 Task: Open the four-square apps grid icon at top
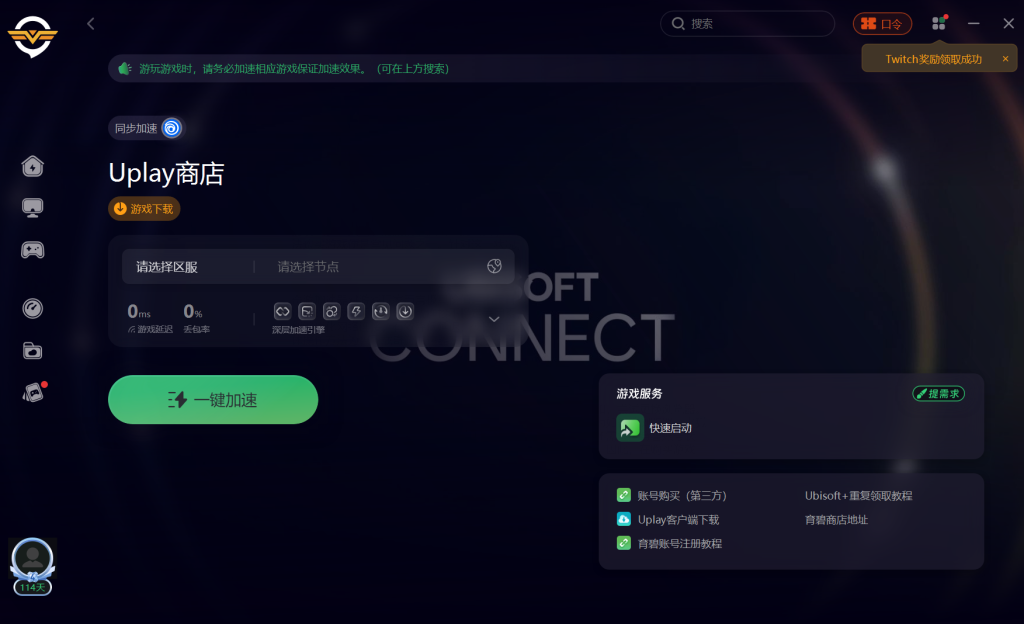tap(939, 23)
